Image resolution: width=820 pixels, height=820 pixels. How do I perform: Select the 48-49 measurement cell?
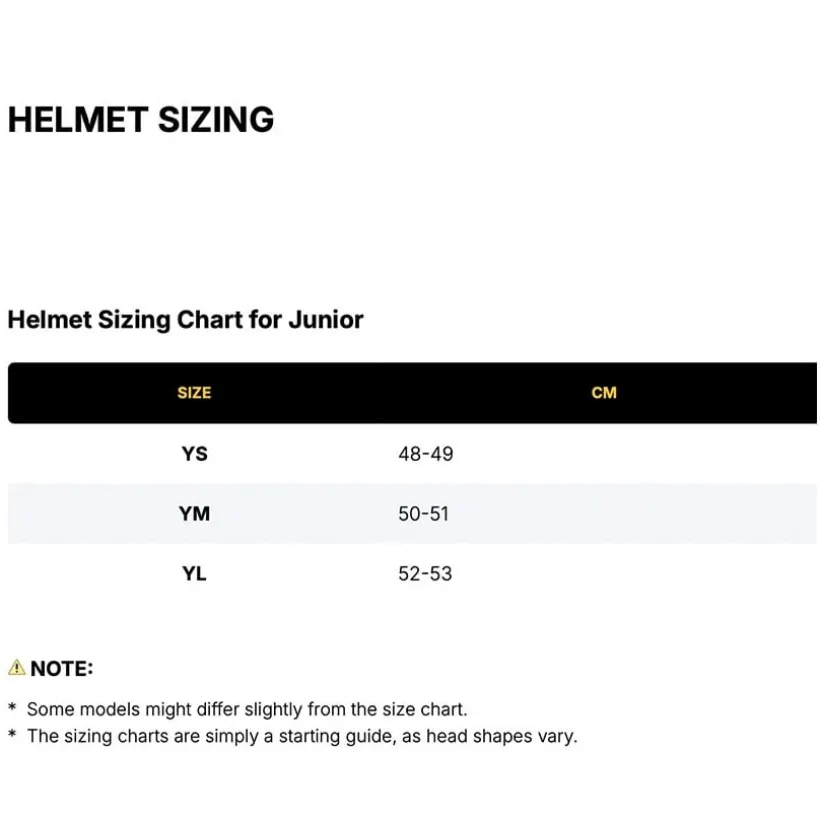coord(426,454)
